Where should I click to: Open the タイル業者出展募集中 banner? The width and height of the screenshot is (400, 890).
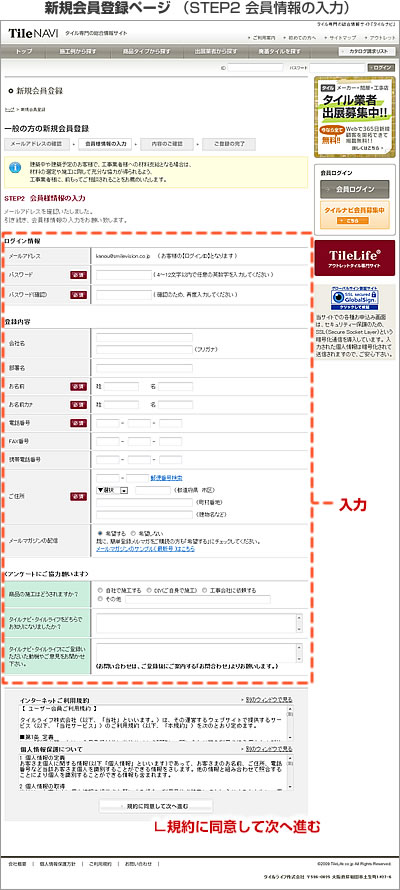coord(355,116)
